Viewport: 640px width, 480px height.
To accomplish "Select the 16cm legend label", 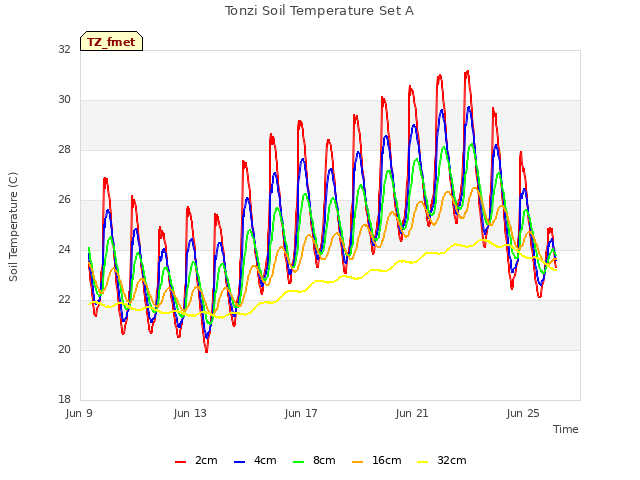I will [x=387, y=460].
